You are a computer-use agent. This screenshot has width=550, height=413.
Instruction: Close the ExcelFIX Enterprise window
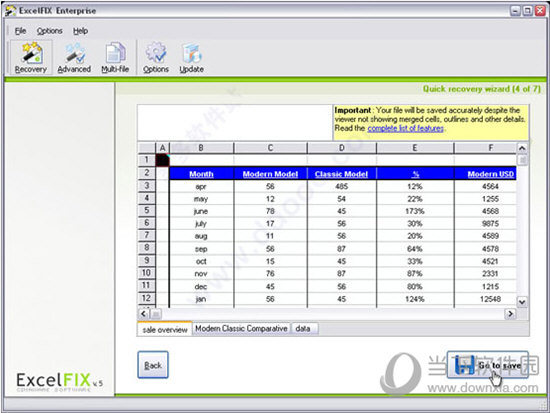[x=540, y=11]
